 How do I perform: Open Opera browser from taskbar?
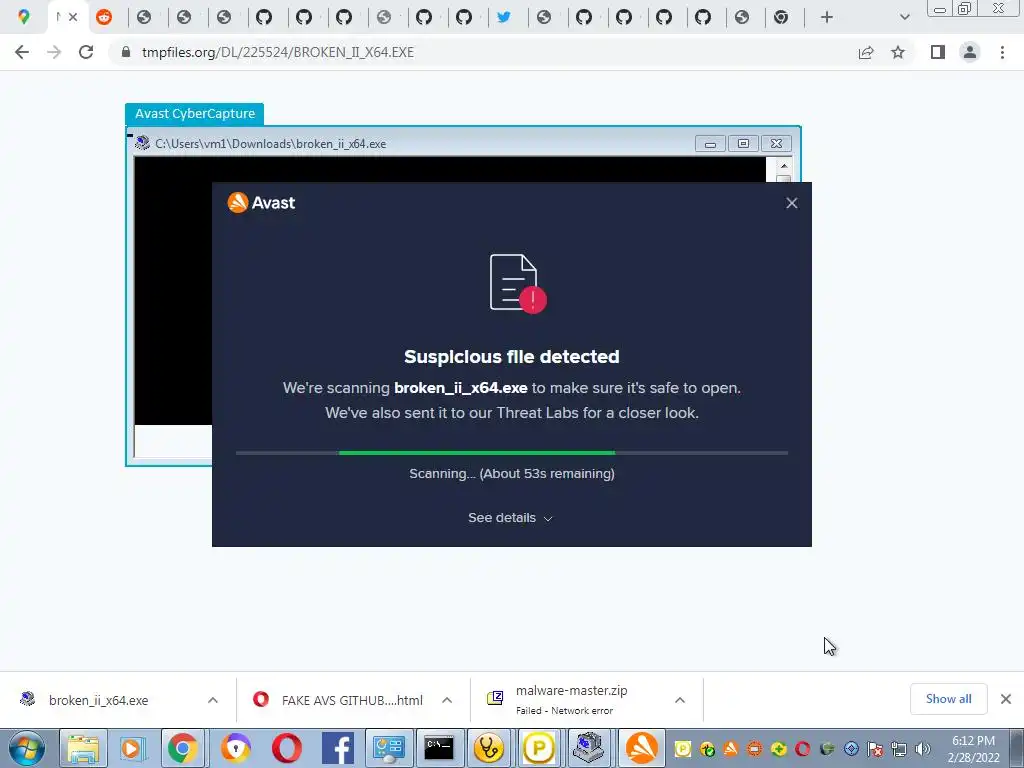[x=287, y=748]
